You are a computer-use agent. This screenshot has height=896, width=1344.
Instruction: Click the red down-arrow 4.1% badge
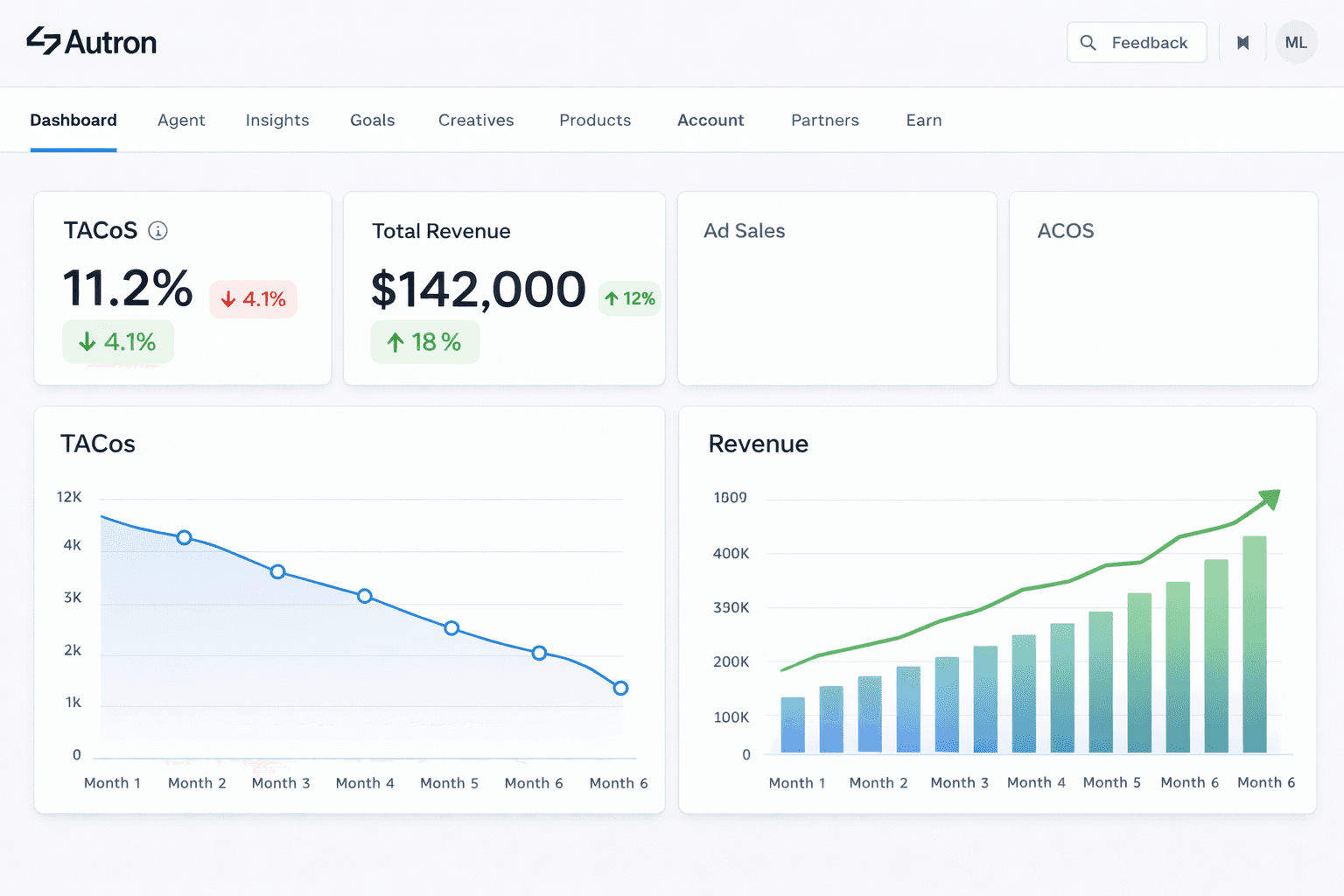click(x=253, y=299)
